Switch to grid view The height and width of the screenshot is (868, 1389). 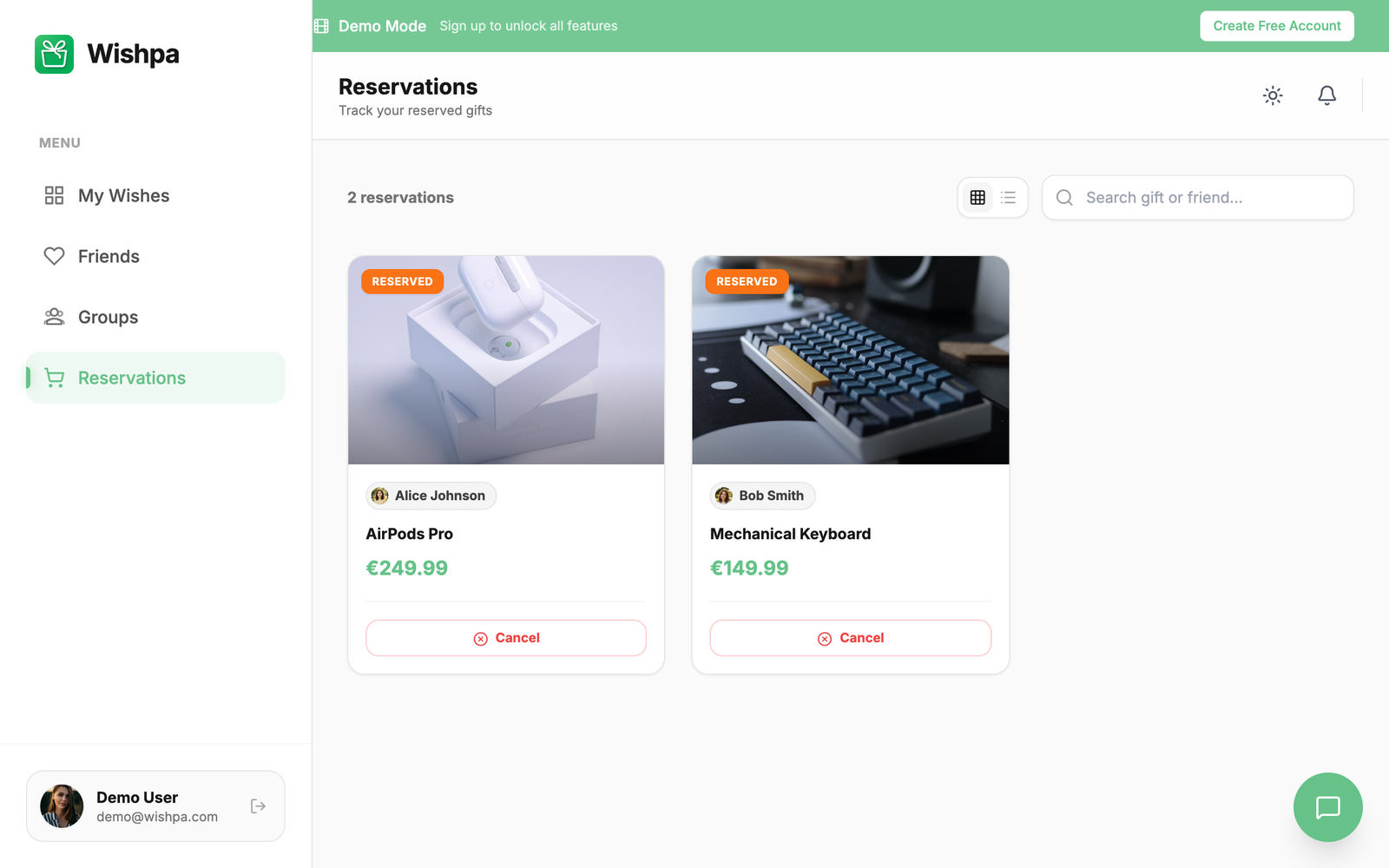pyautogui.click(x=978, y=198)
